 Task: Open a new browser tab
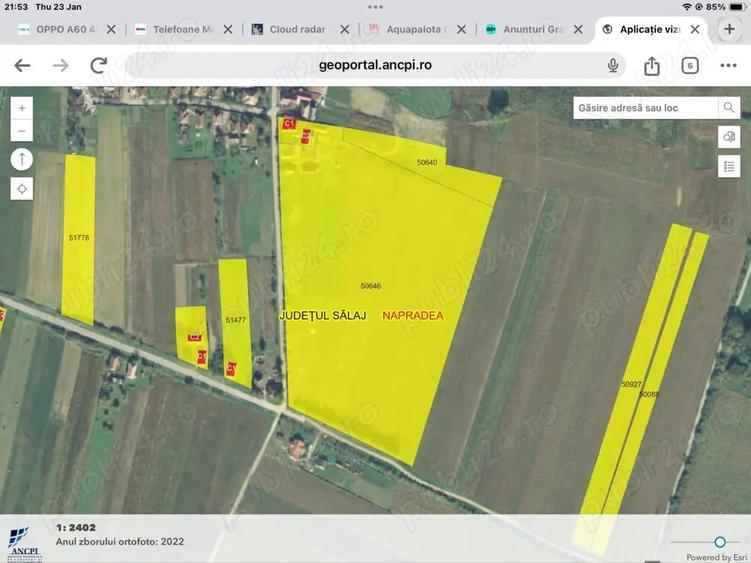(x=729, y=29)
